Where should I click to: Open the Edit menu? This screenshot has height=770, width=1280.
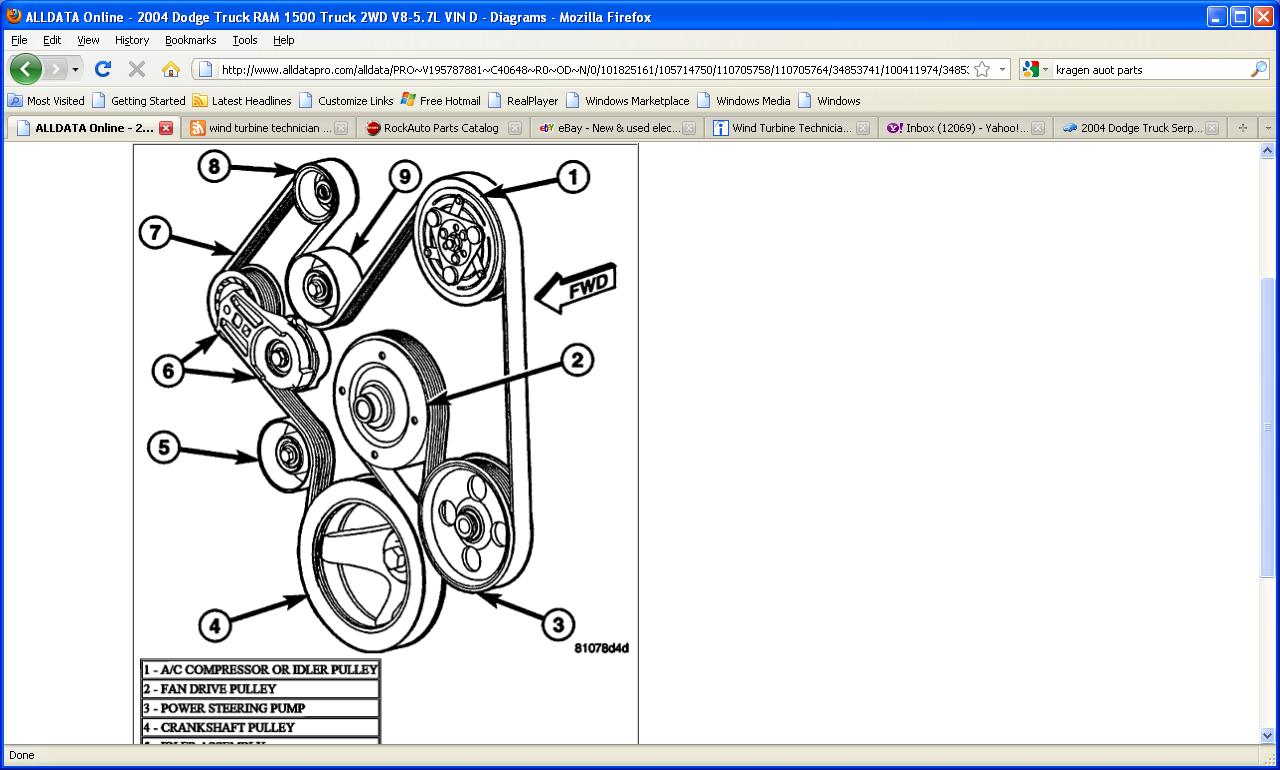(52, 40)
